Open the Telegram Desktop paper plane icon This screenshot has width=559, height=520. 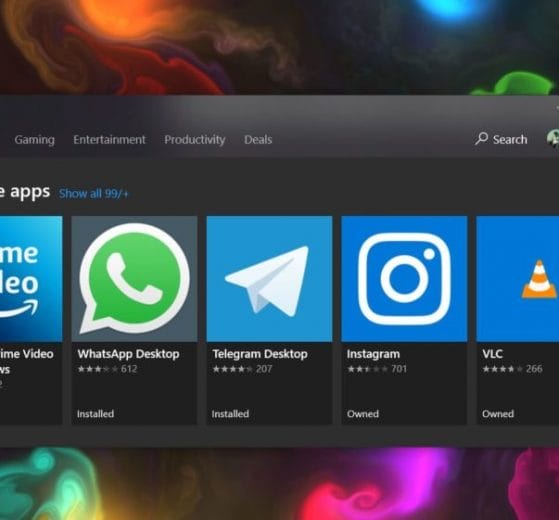pyautogui.click(x=269, y=279)
